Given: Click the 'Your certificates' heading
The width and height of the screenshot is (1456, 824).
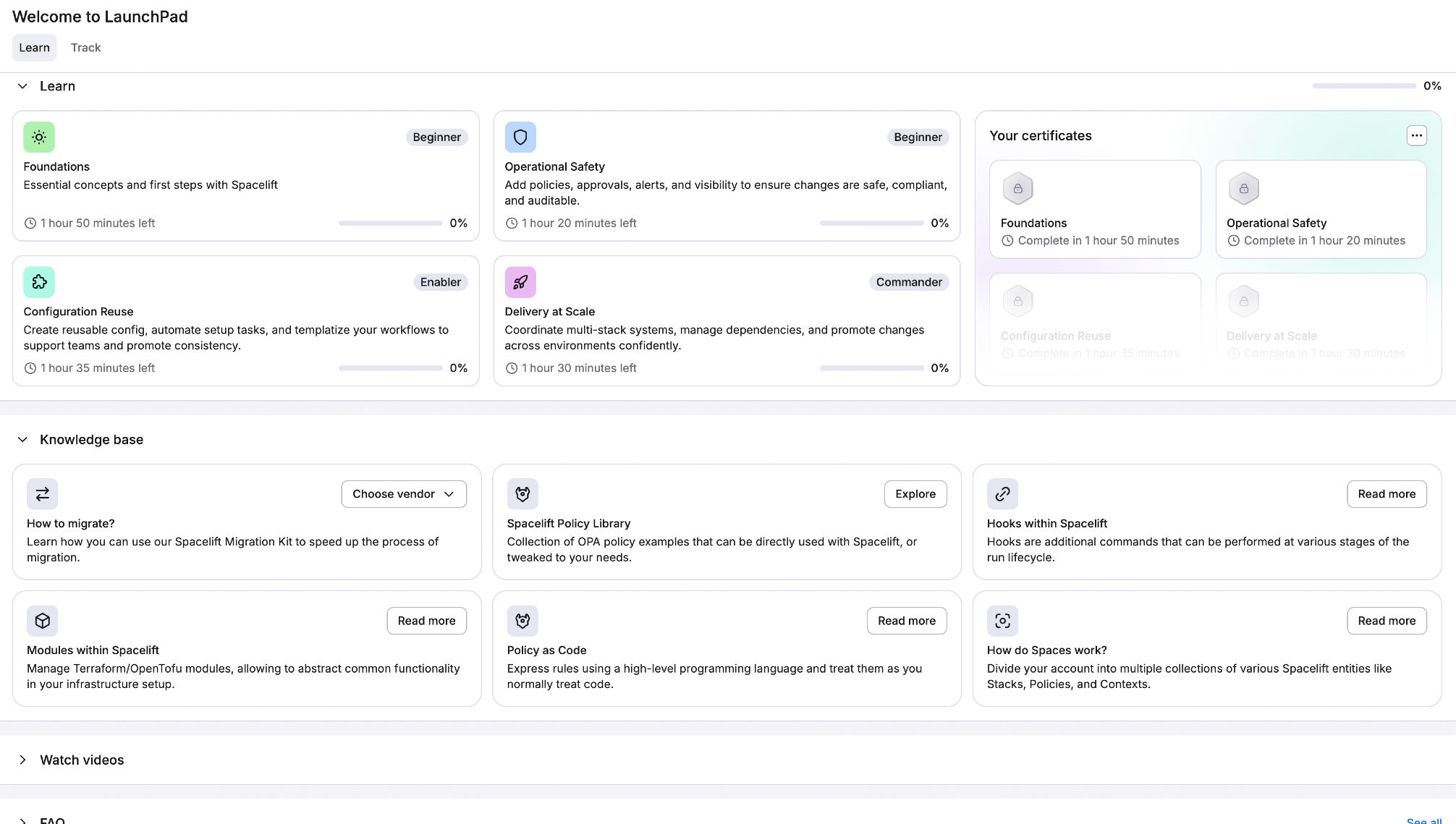Looking at the screenshot, I should [x=1040, y=136].
